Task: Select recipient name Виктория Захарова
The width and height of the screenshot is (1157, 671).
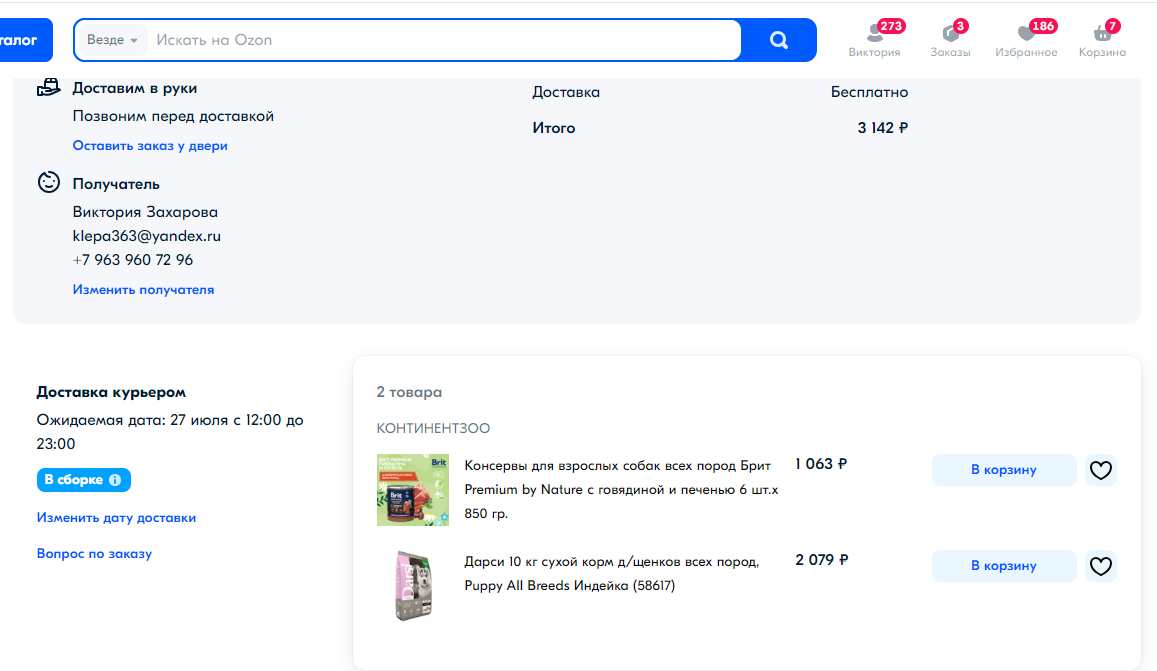Action: click(x=145, y=212)
